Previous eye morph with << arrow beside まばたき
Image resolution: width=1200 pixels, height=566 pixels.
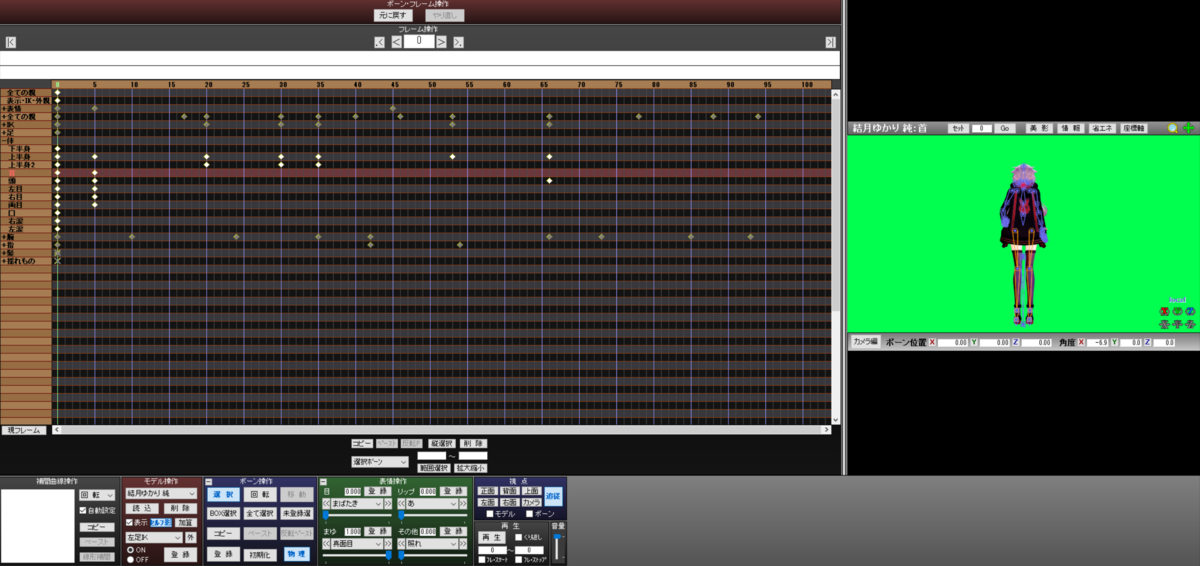pos(326,503)
